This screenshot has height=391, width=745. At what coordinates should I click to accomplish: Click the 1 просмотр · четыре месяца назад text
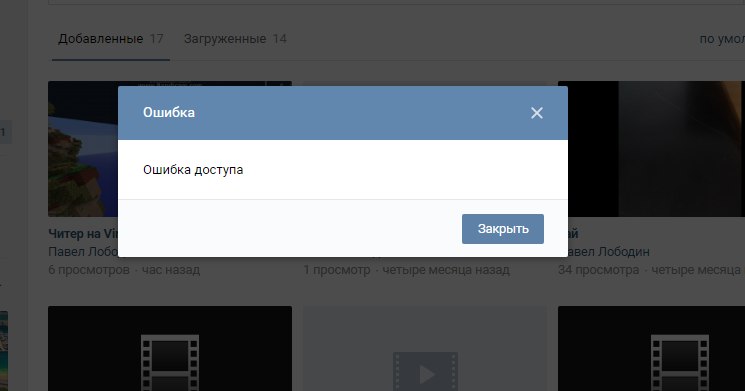click(407, 270)
